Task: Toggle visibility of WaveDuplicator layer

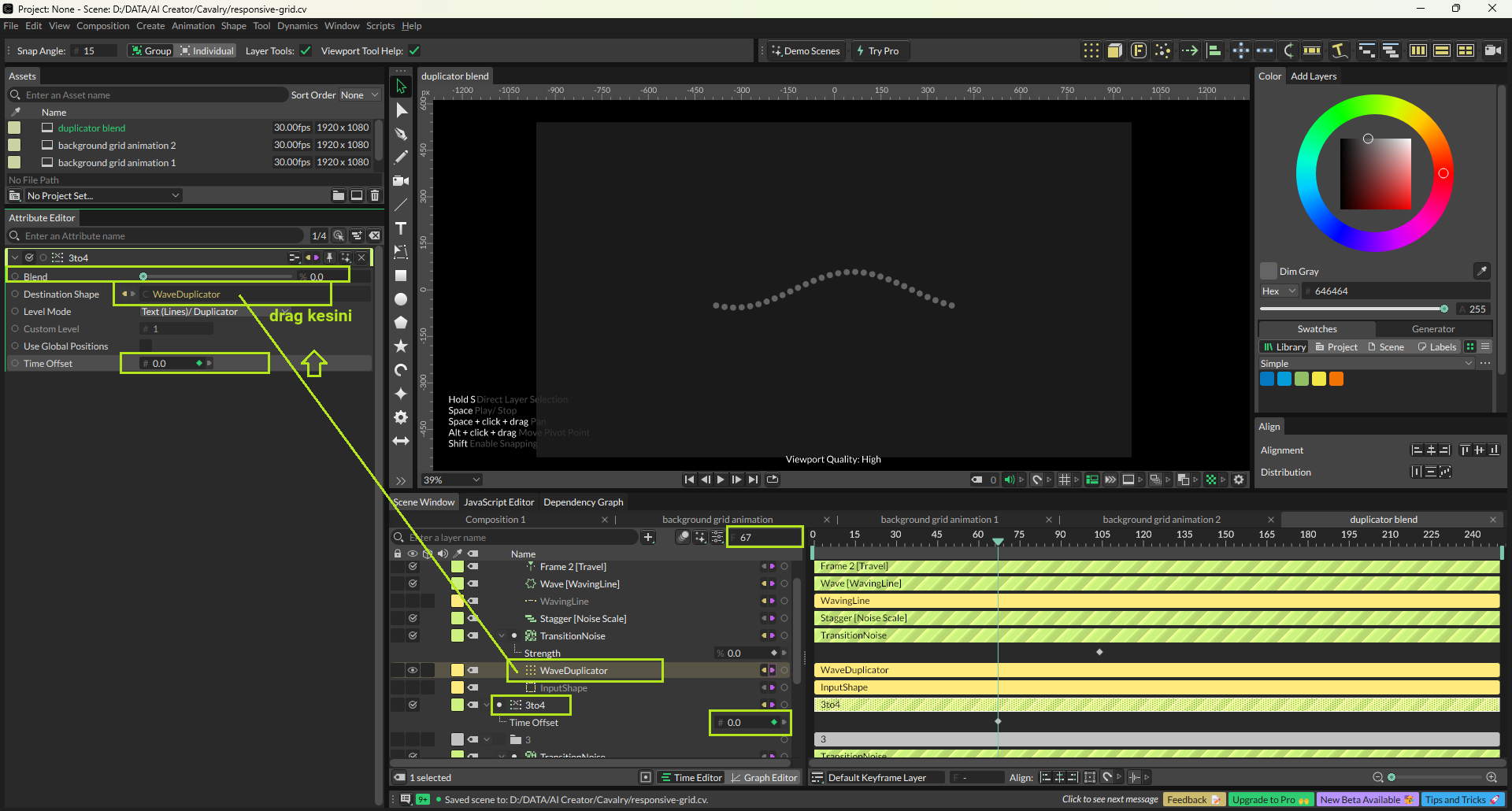Action: point(412,670)
